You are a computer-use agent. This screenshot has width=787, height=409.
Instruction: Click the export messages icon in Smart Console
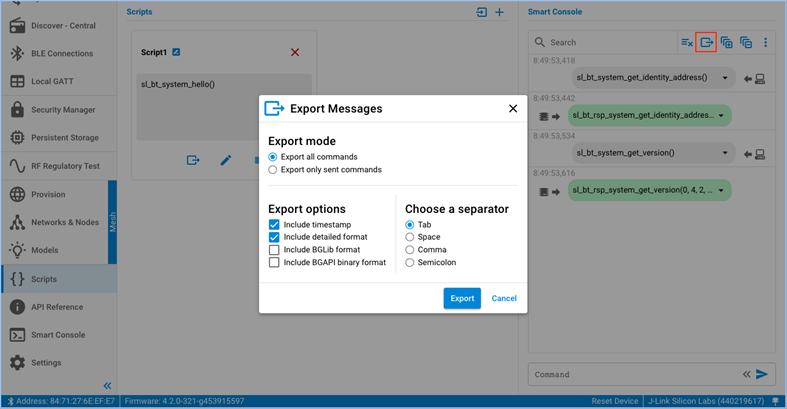[706, 43]
